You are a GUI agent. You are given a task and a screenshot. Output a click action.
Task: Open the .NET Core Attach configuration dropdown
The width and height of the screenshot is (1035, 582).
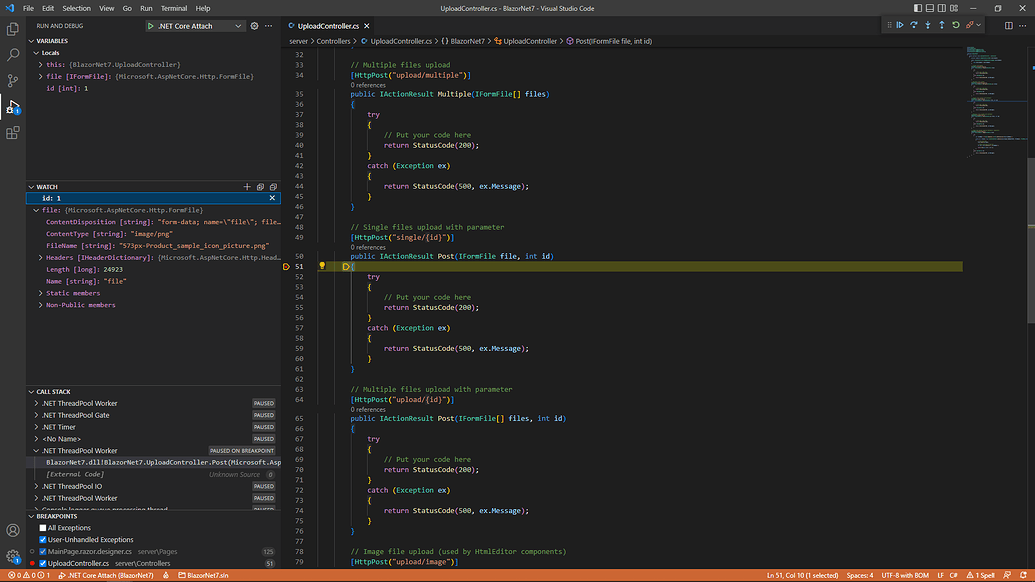click(238, 26)
